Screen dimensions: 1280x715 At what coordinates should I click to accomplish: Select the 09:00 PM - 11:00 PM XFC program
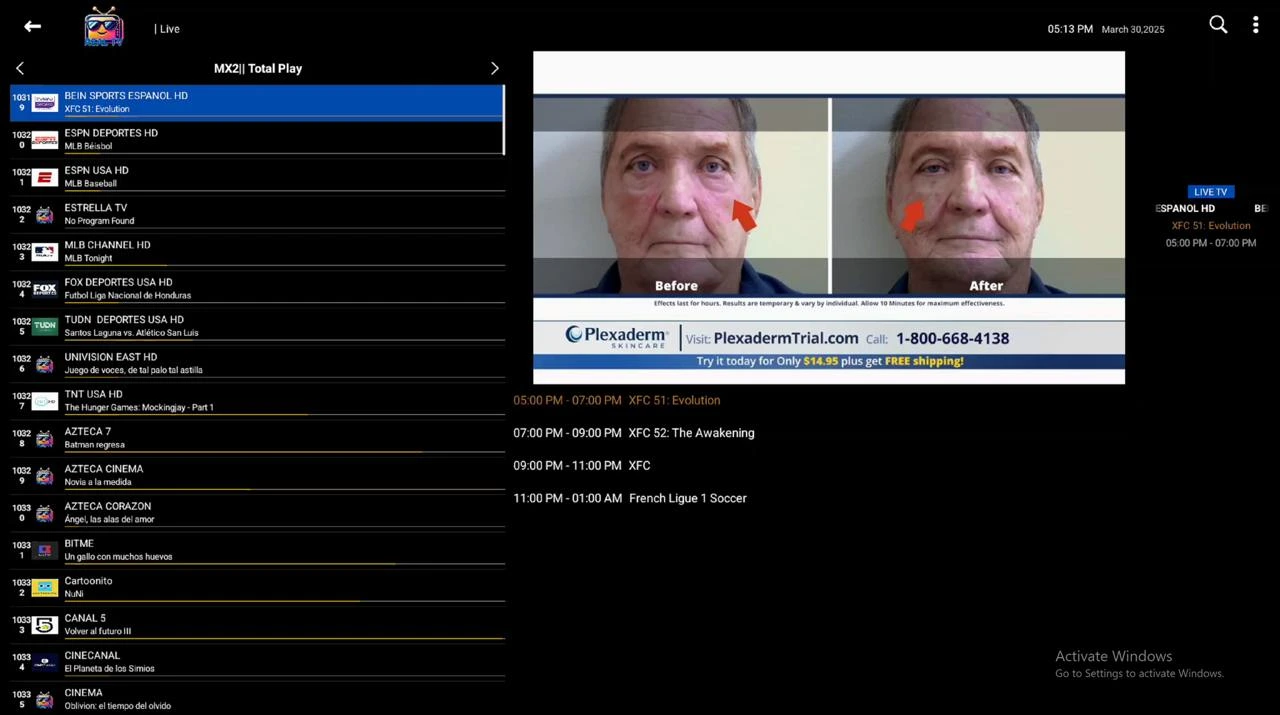pyautogui.click(x=582, y=466)
